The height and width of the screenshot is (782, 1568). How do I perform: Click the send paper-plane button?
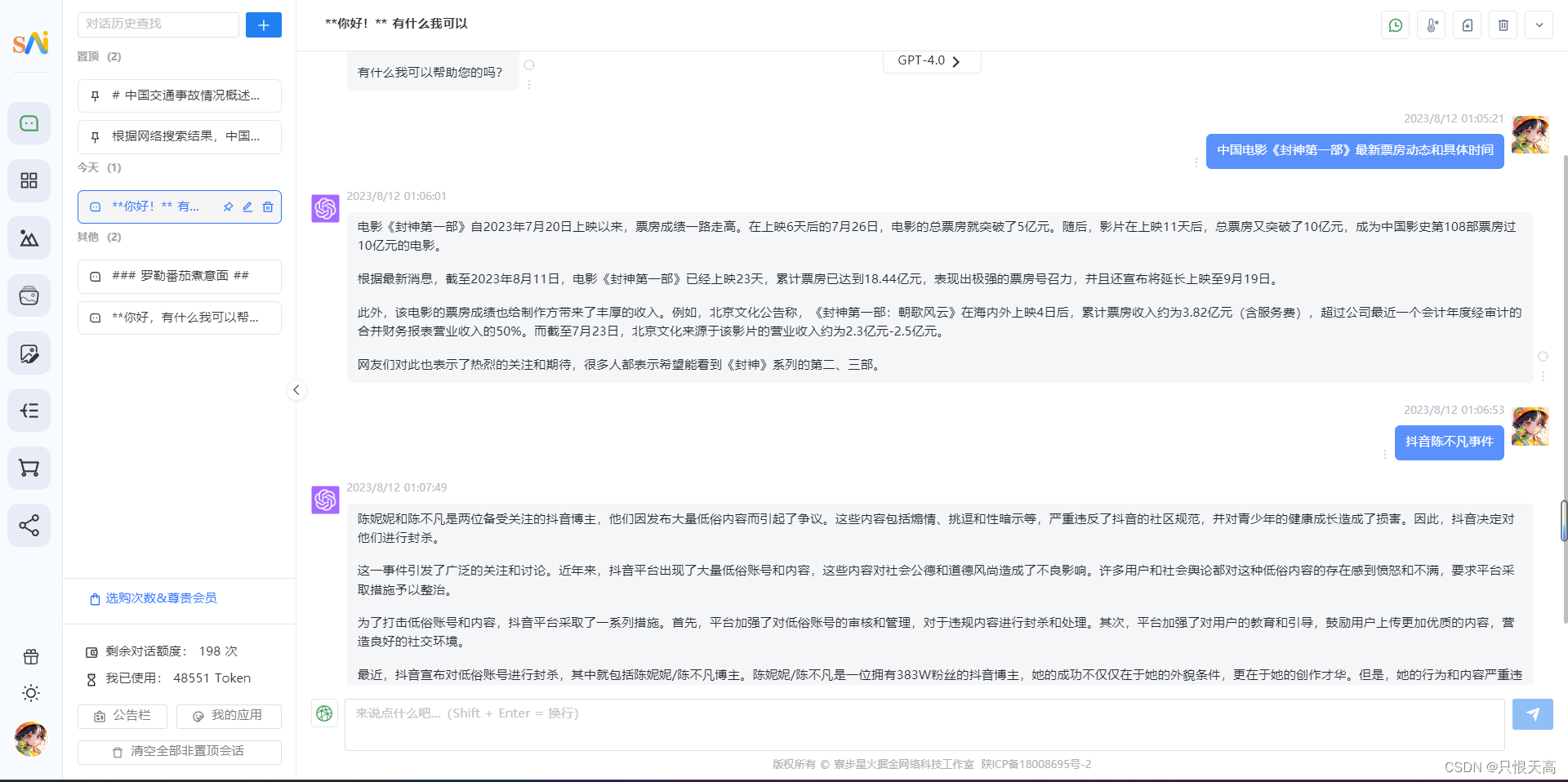1532,714
